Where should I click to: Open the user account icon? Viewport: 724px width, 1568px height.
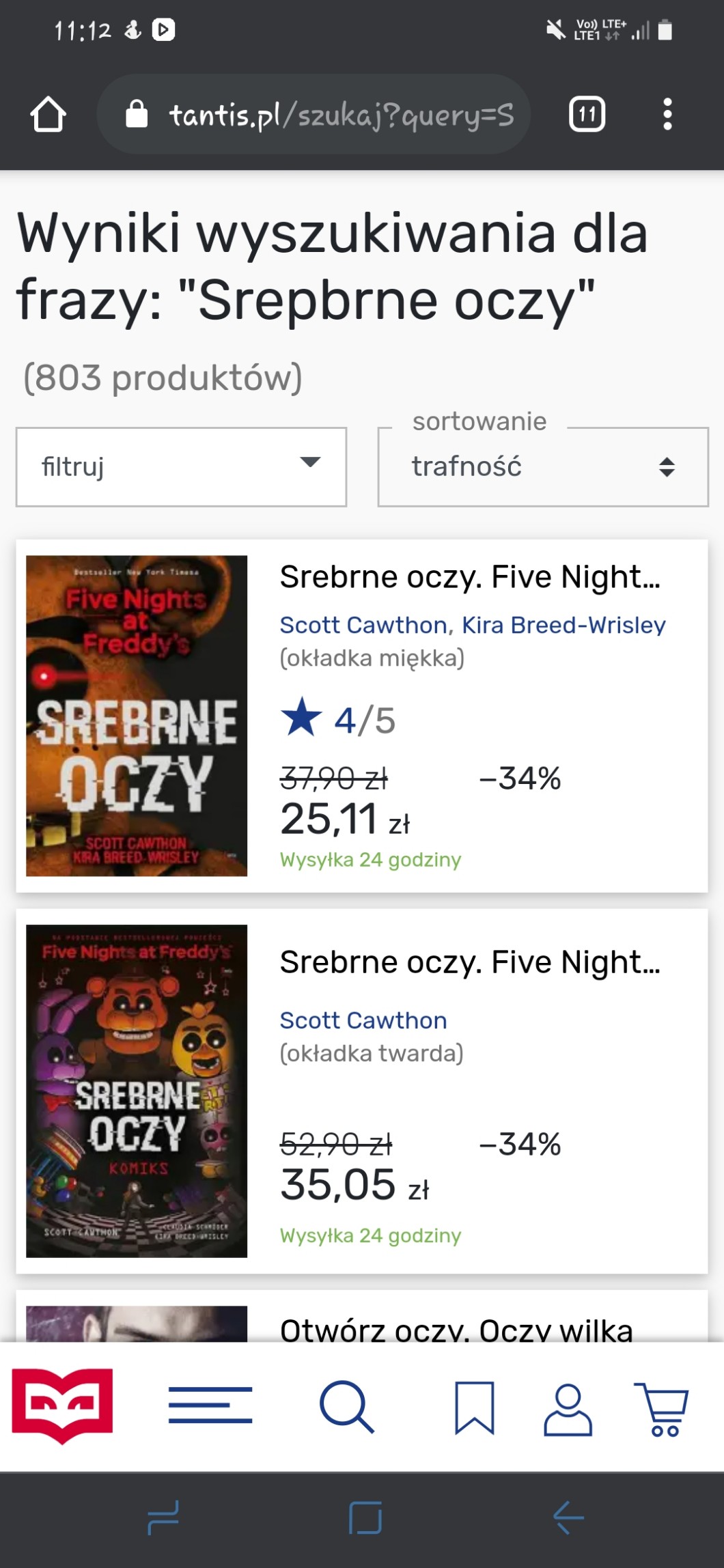(x=568, y=1408)
